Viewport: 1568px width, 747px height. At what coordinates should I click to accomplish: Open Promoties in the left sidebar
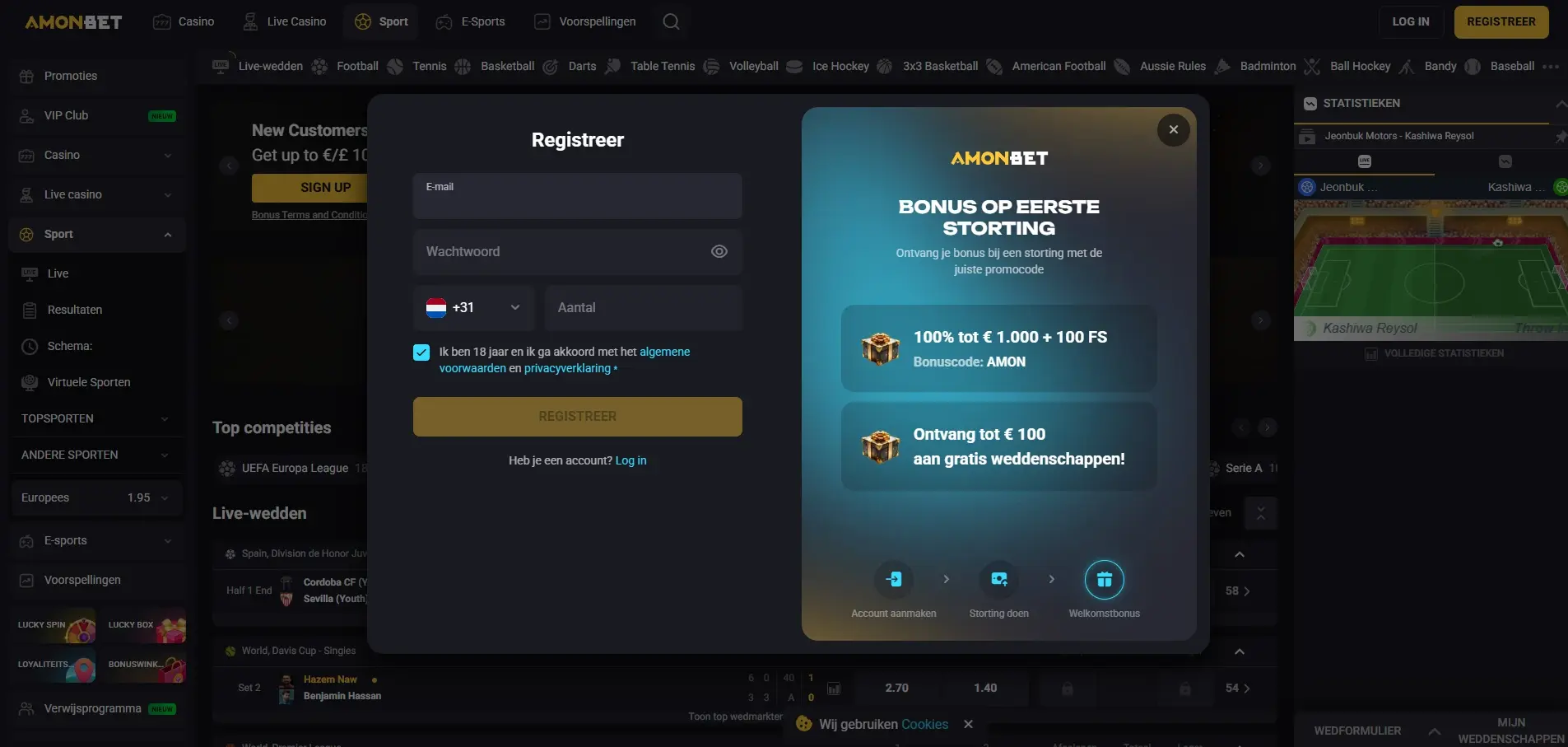[x=97, y=76]
